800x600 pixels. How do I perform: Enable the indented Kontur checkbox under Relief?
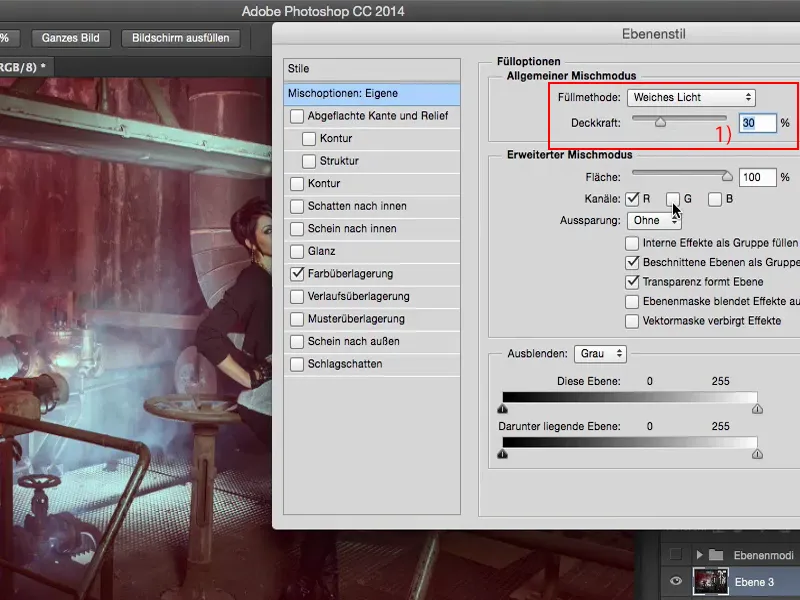click(x=309, y=138)
